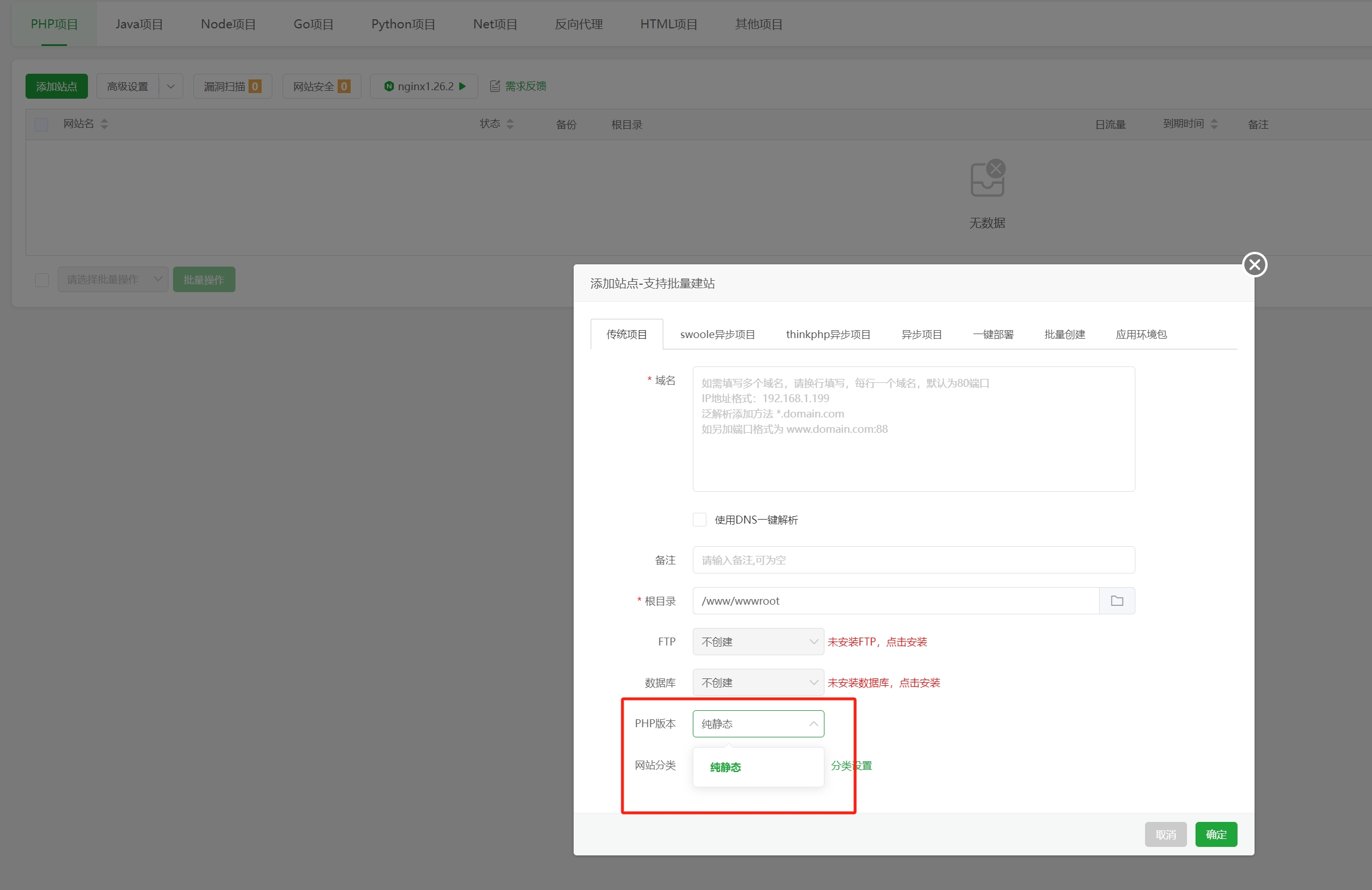Click vulnerability scan count badge
1372x890 pixels.
[255, 86]
